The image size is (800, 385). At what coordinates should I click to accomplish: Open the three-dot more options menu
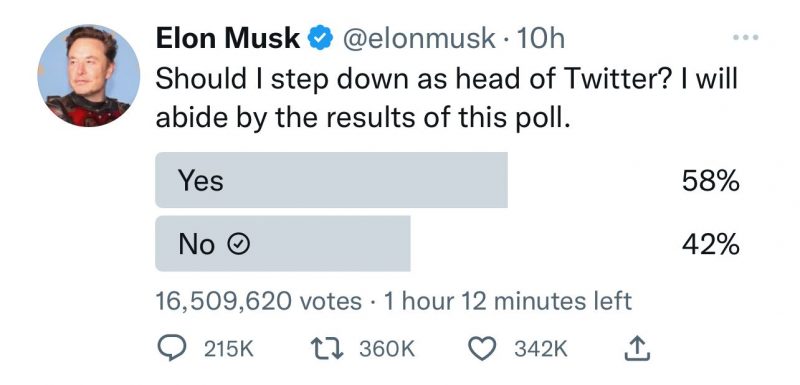(x=745, y=37)
